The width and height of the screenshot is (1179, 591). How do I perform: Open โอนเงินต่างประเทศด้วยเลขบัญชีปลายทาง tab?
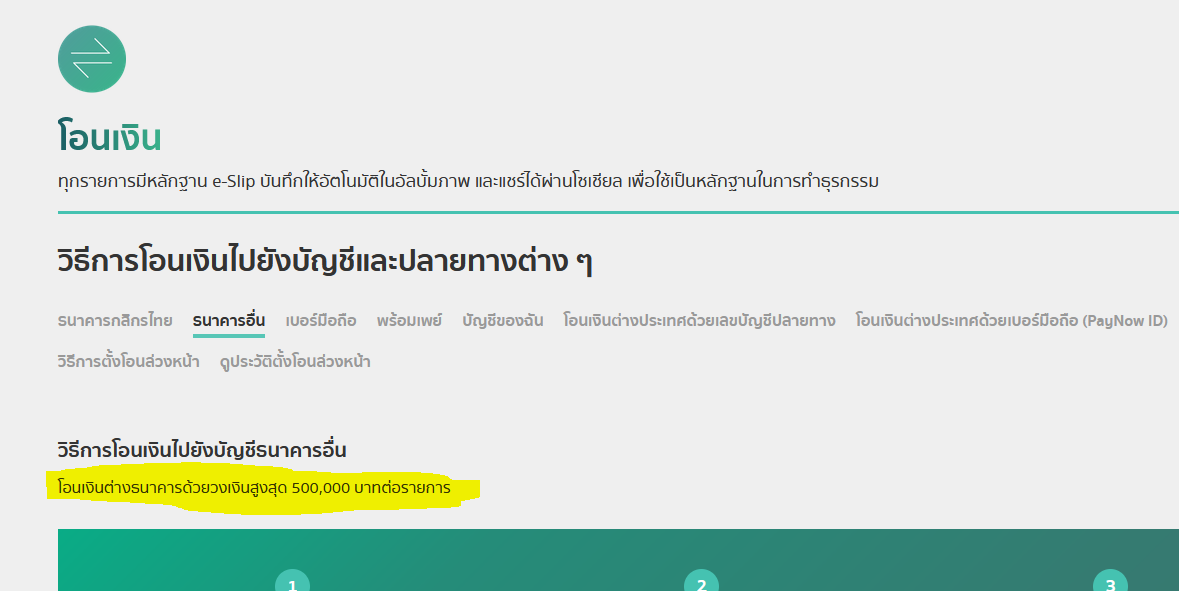(x=699, y=320)
